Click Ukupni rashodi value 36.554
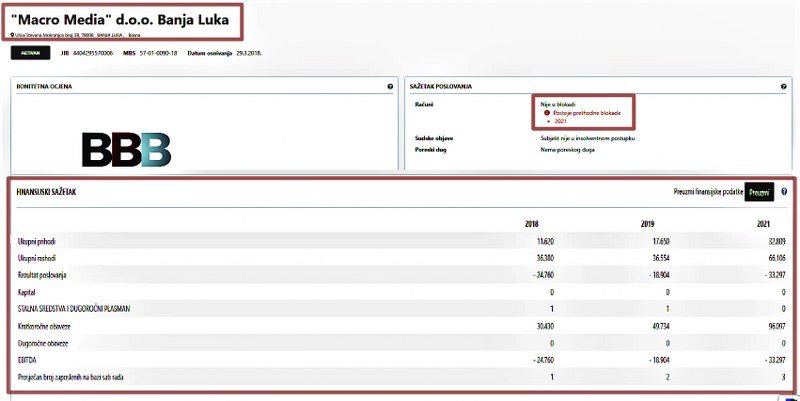Screen dimensions: 800x401 pos(660,258)
